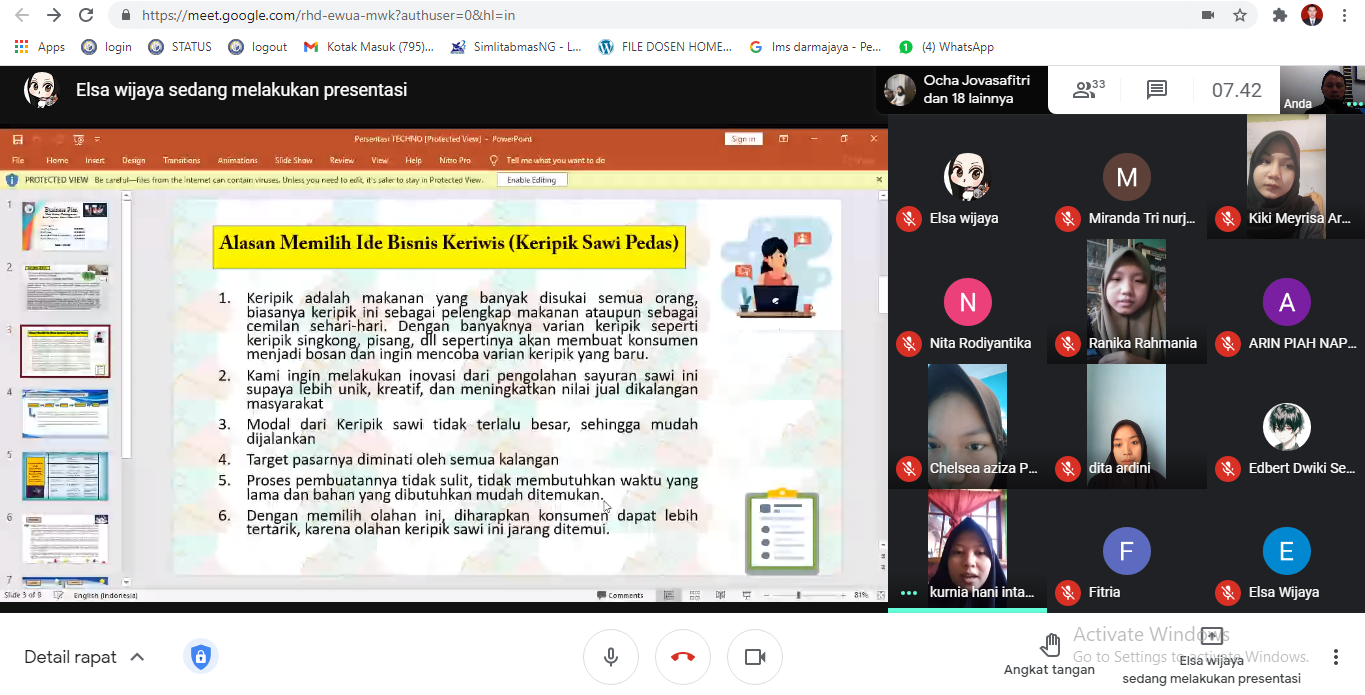This screenshot has width=1365, height=695.
Task: Select kurnia hani video tile
Action: [x=967, y=548]
